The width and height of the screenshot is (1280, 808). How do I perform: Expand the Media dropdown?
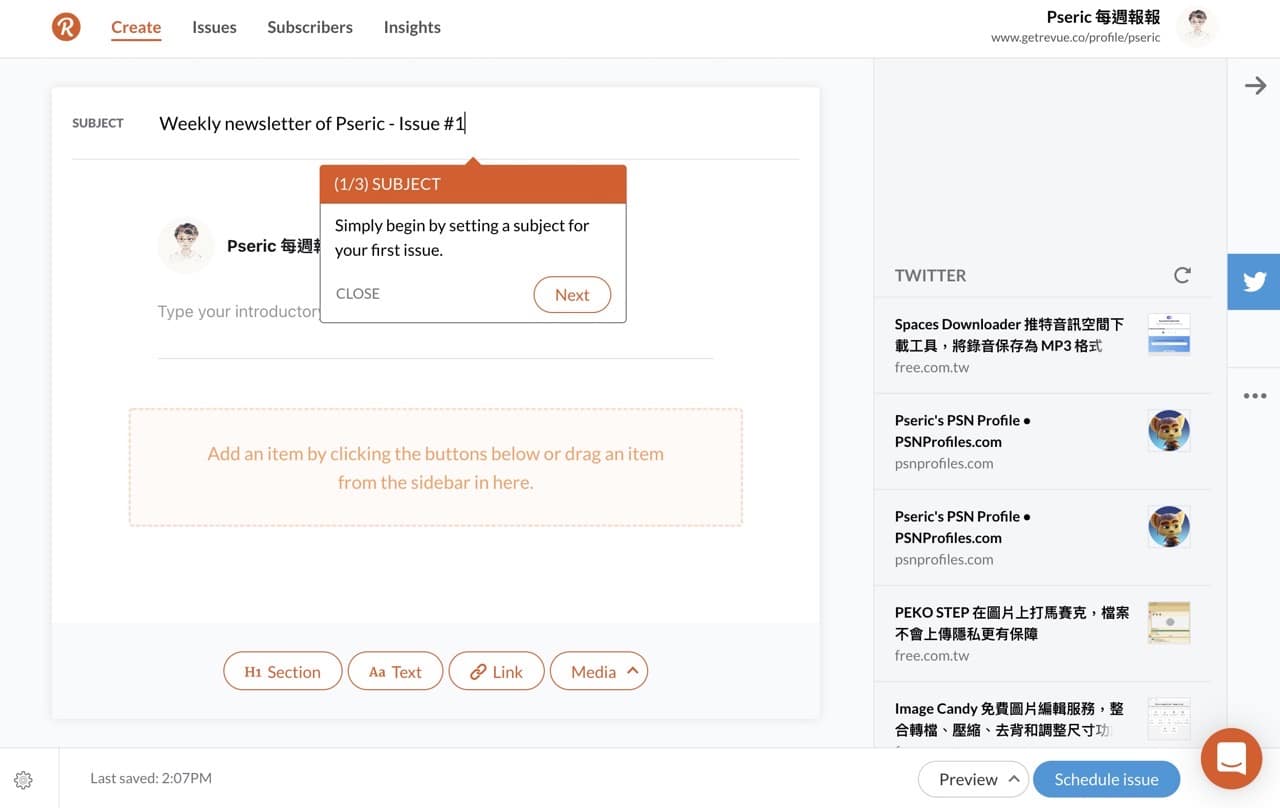tap(599, 671)
